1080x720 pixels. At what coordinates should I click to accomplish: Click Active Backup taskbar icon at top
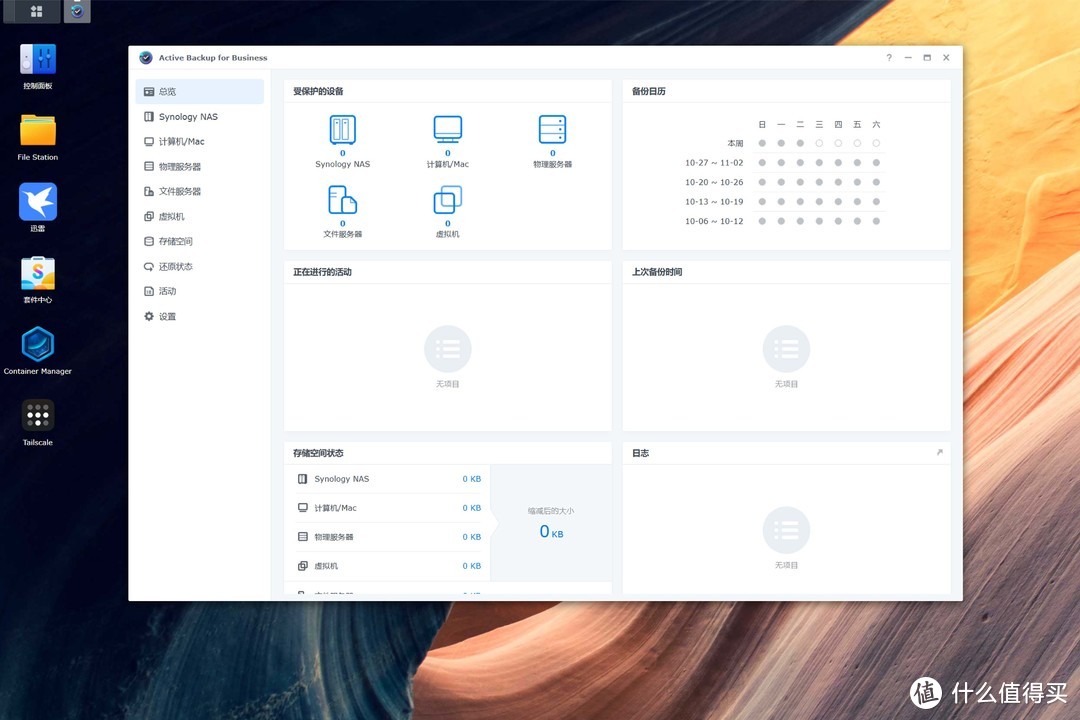77,11
